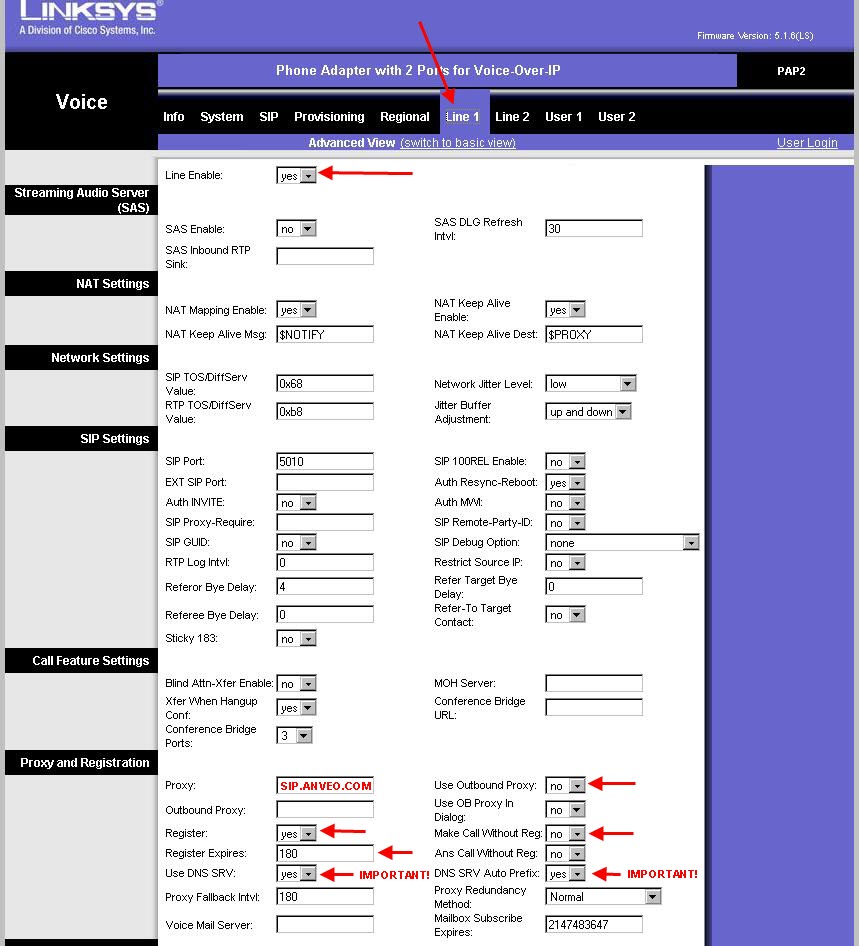The image size is (859, 946).
Task: Open the Provisioning tab
Action: click(329, 117)
